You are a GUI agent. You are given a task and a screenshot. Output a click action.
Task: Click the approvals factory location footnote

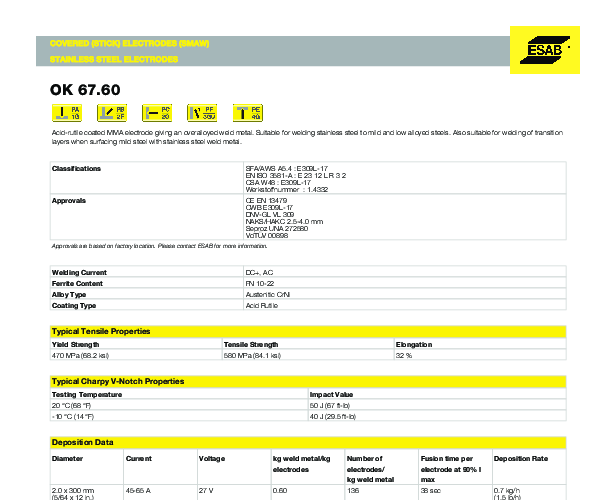160,246
